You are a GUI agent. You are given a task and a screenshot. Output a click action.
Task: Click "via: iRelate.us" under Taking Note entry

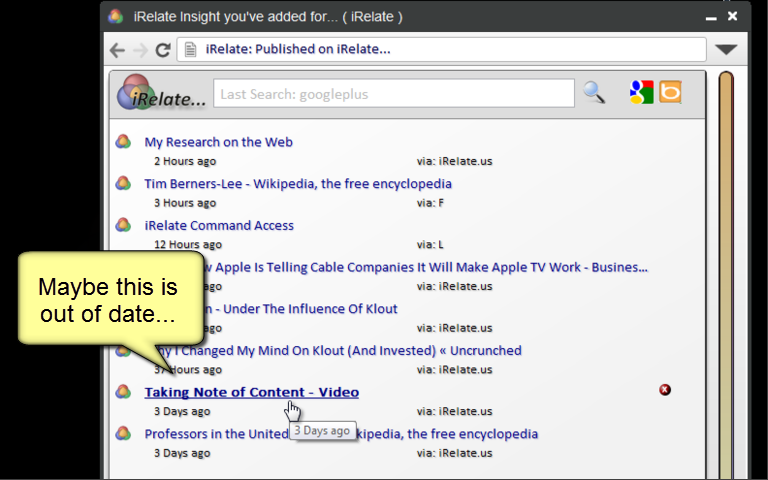pyautogui.click(x=455, y=411)
